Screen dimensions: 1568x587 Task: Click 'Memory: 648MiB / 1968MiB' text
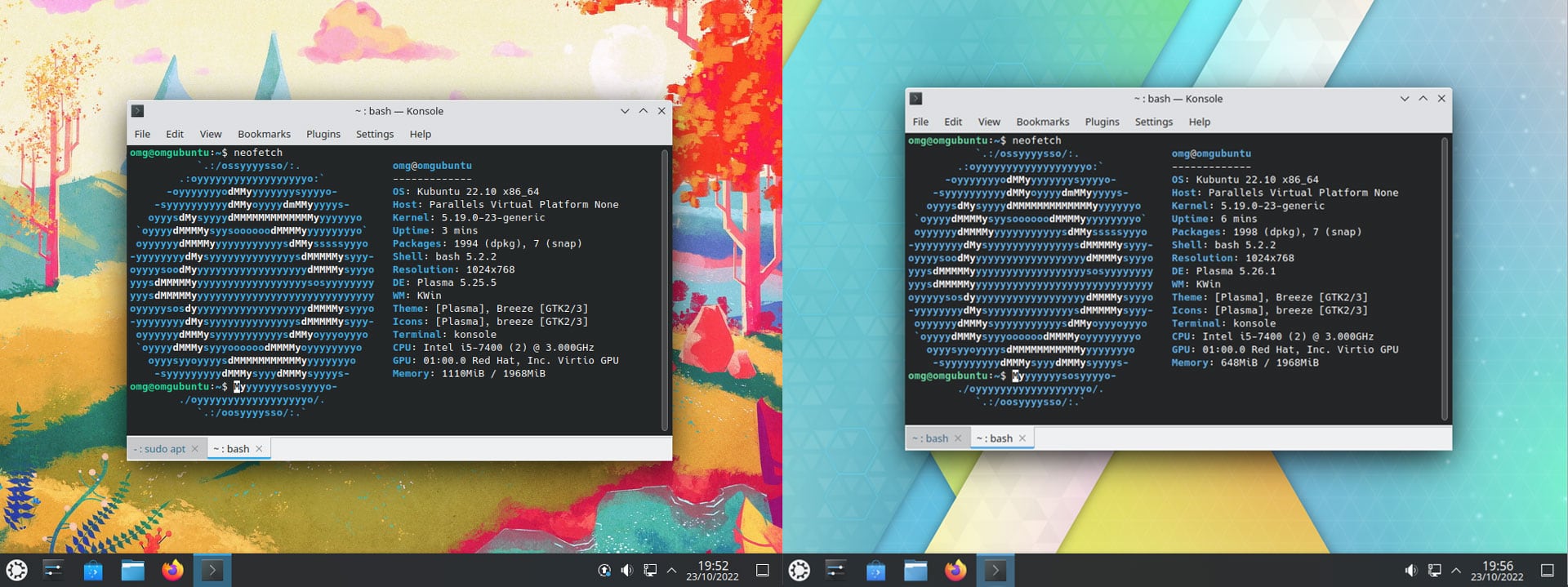[x=1245, y=362]
